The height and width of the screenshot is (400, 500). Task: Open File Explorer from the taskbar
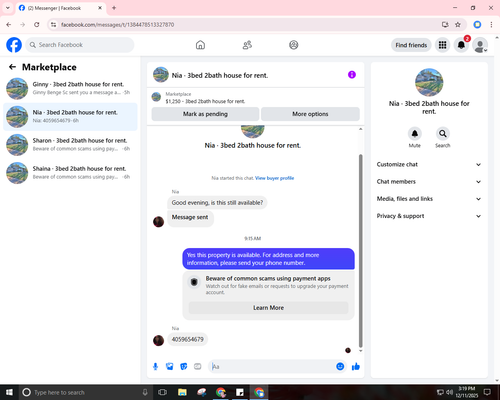click(x=182, y=392)
